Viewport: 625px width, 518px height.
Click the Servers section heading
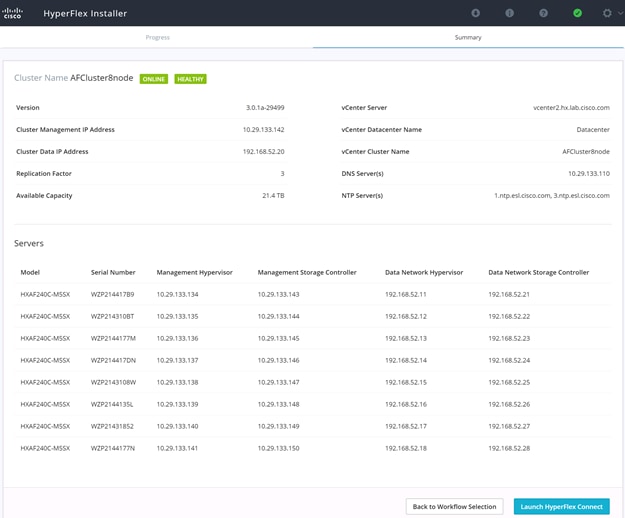coord(29,243)
